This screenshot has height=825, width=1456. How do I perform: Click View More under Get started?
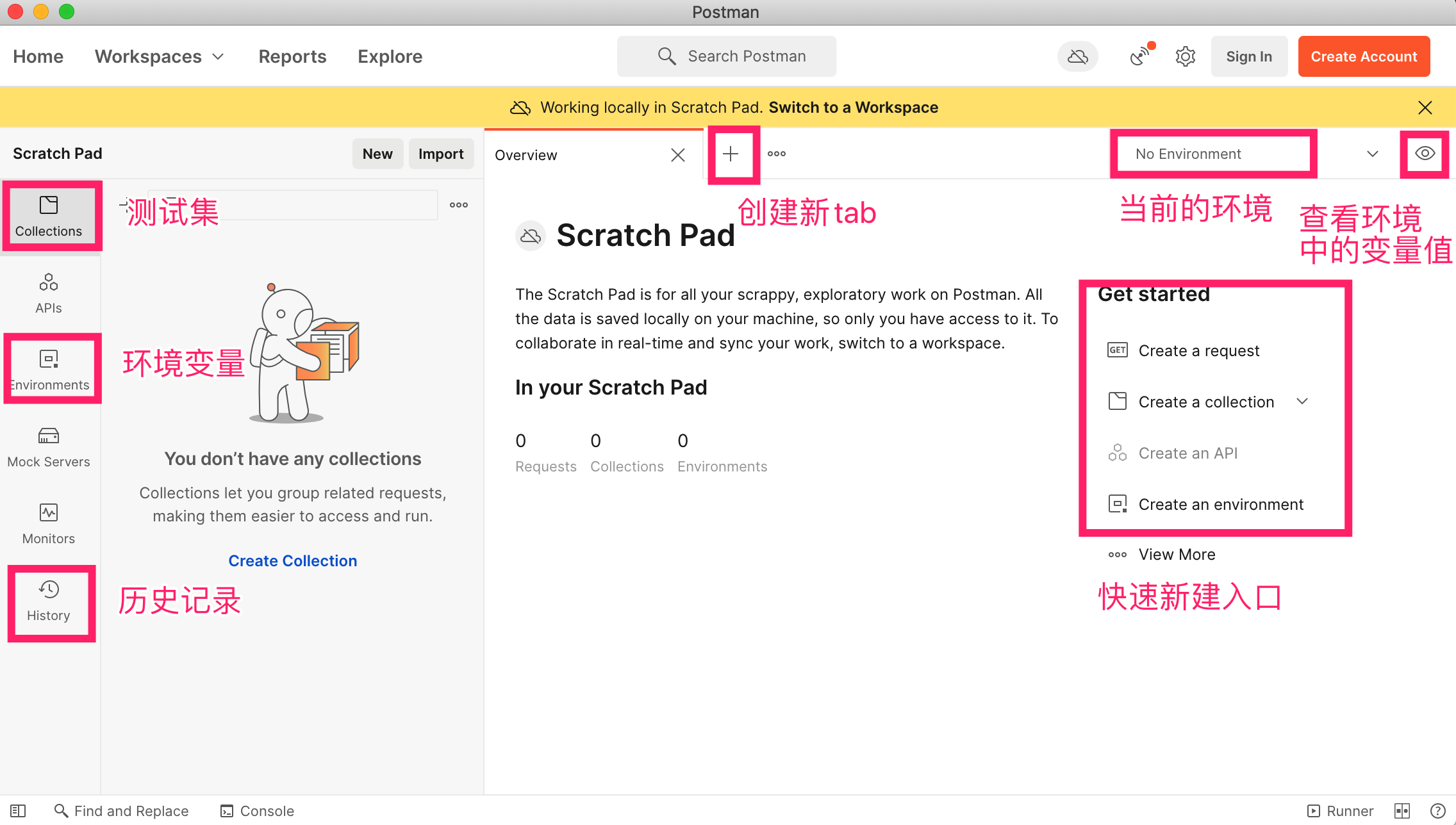click(x=1177, y=554)
